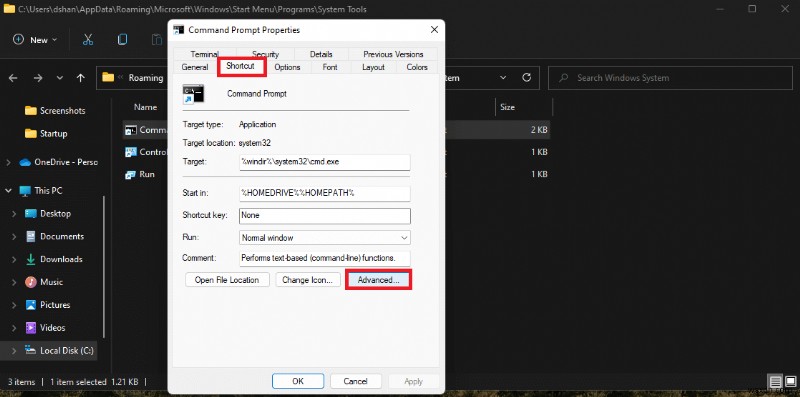Click inside the Comment field

click(324, 258)
